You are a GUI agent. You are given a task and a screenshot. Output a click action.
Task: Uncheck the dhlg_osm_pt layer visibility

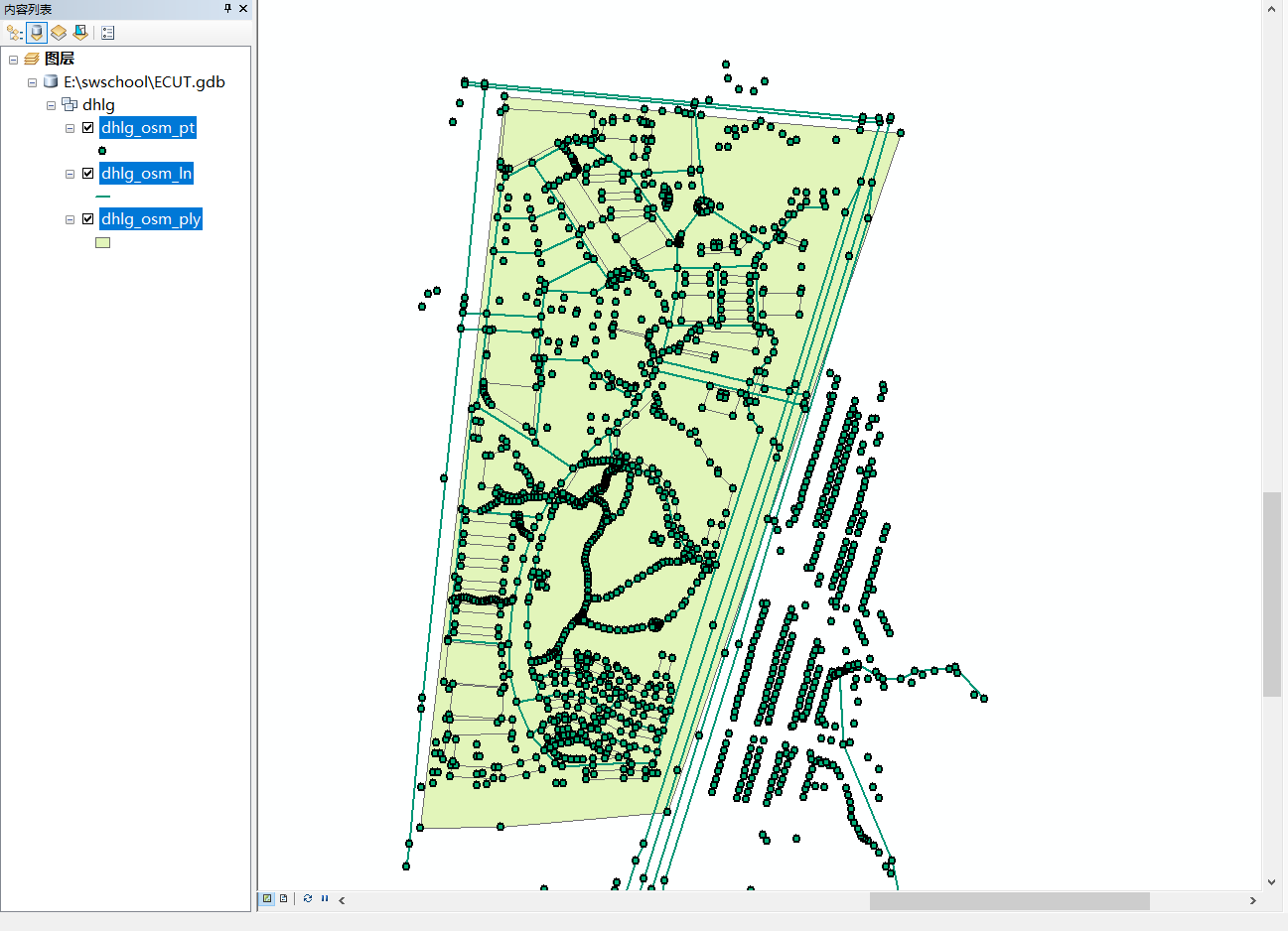(x=87, y=127)
